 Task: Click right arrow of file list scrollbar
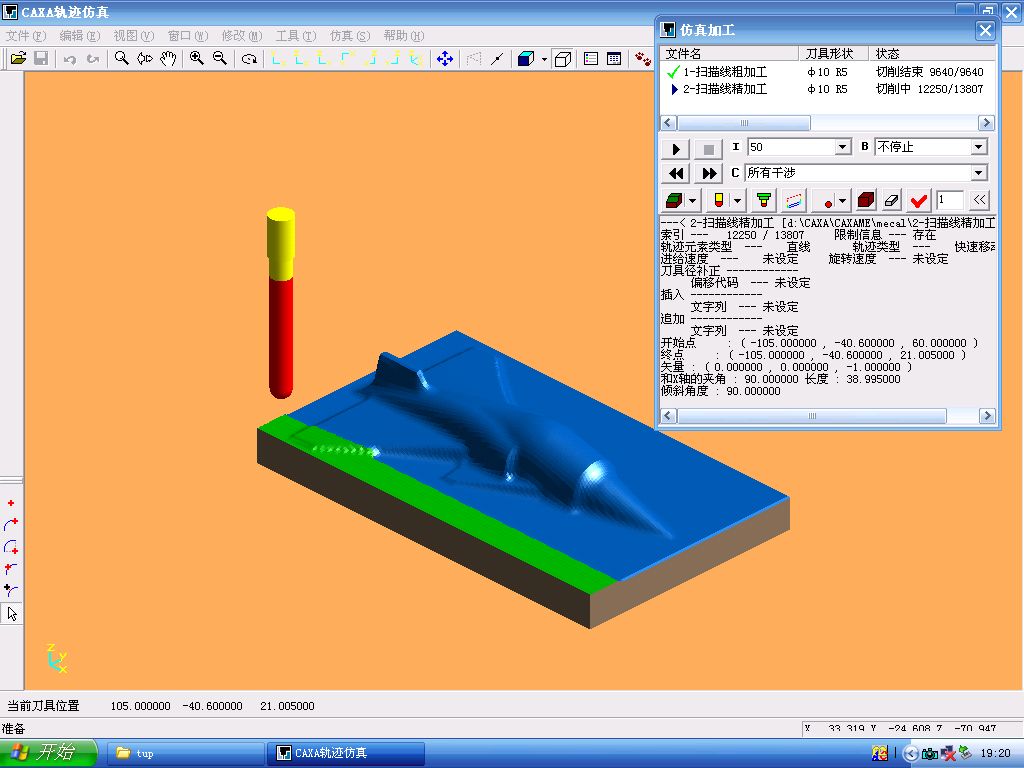(986, 123)
